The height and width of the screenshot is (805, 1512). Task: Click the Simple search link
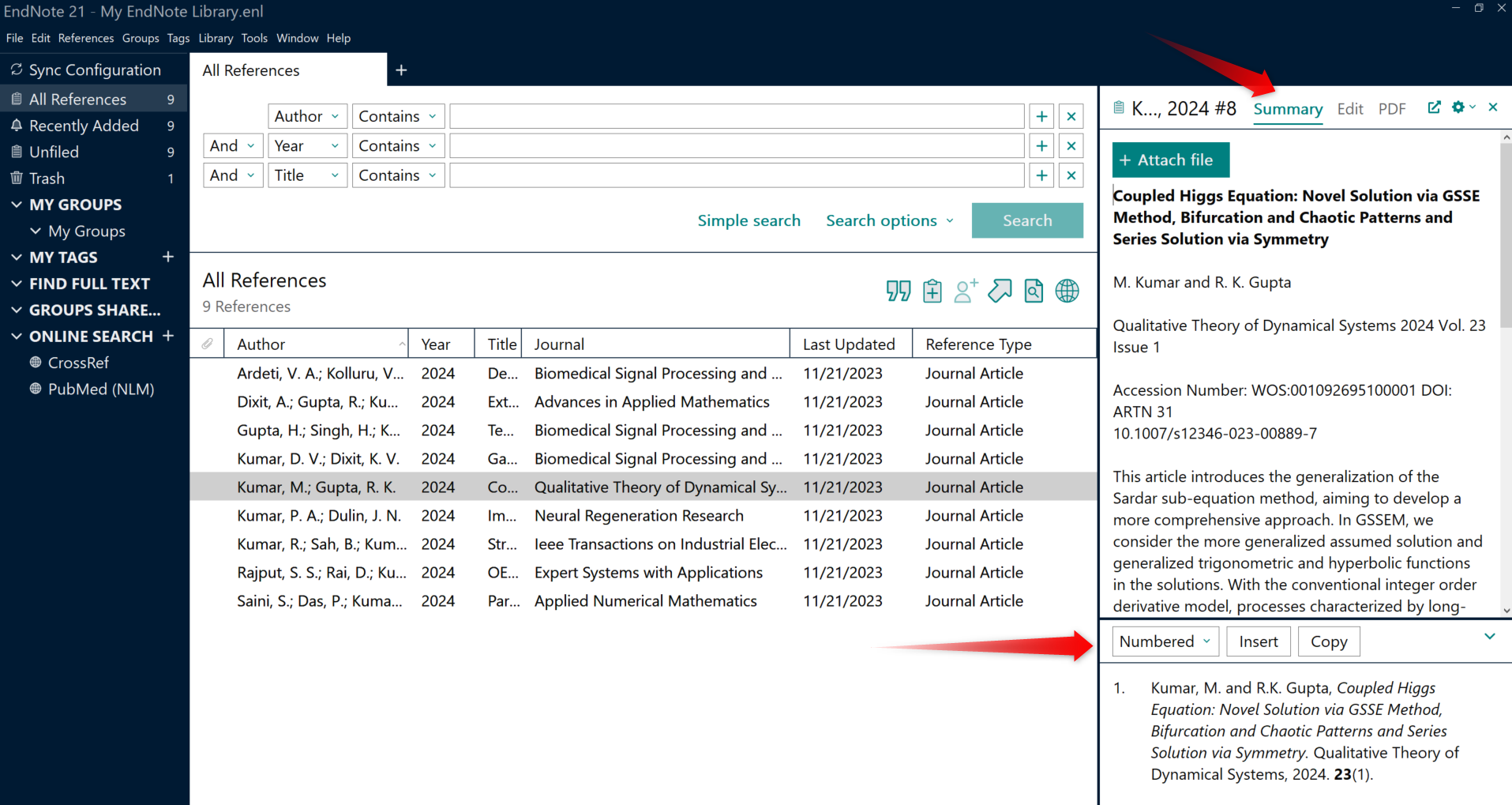(x=748, y=220)
